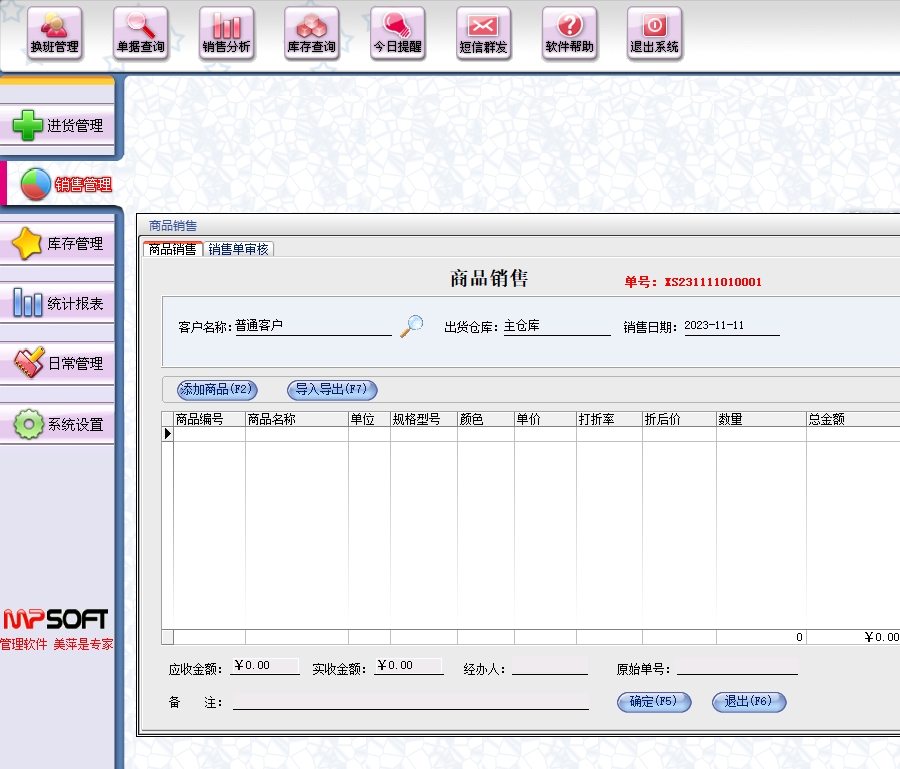Open 换班管理 shift management icon
Screen dimensions: 900x769
point(54,33)
